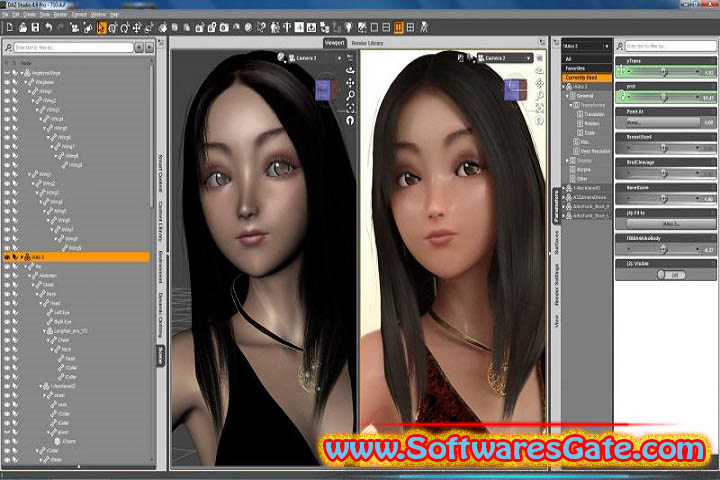This screenshot has height=480, width=720.
Task: Click the reset view icon in left viewport
Action: [x=350, y=120]
